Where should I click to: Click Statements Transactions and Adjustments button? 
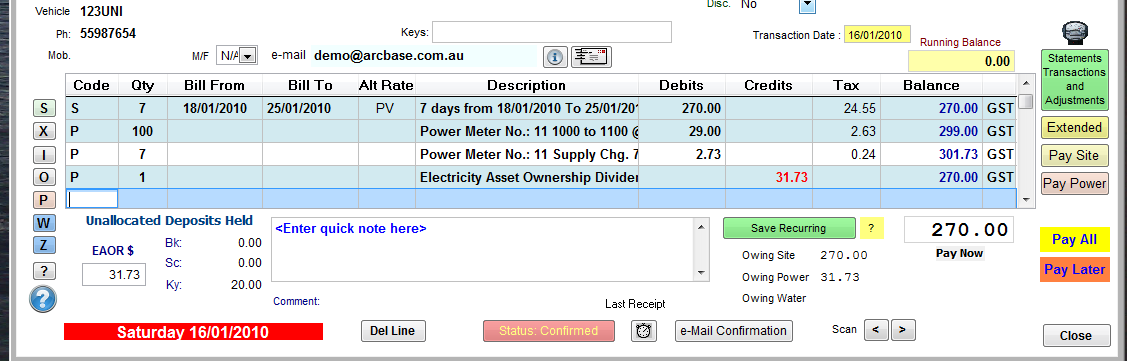1074,80
